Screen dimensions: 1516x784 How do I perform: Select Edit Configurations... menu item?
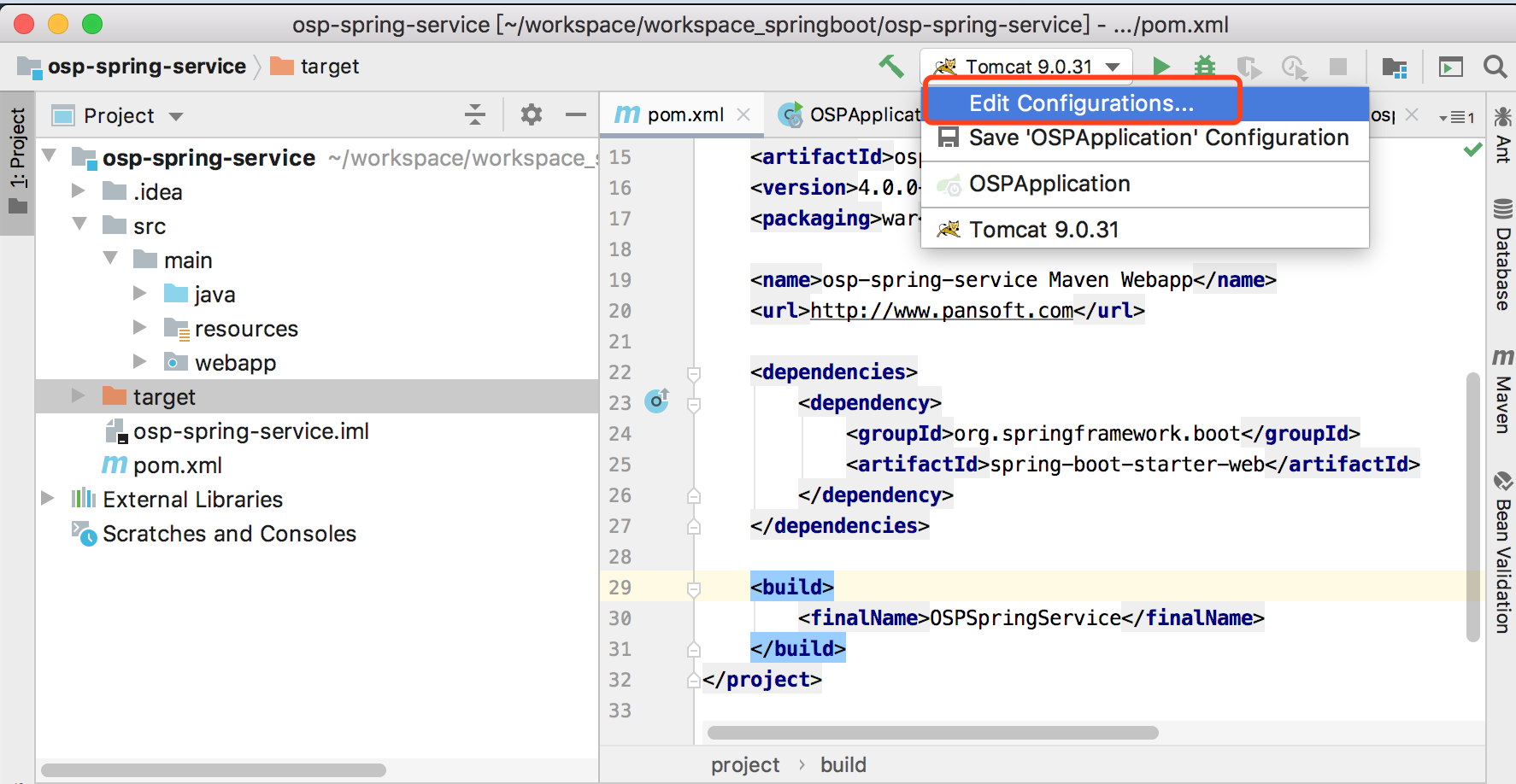pyautogui.click(x=1146, y=103)
